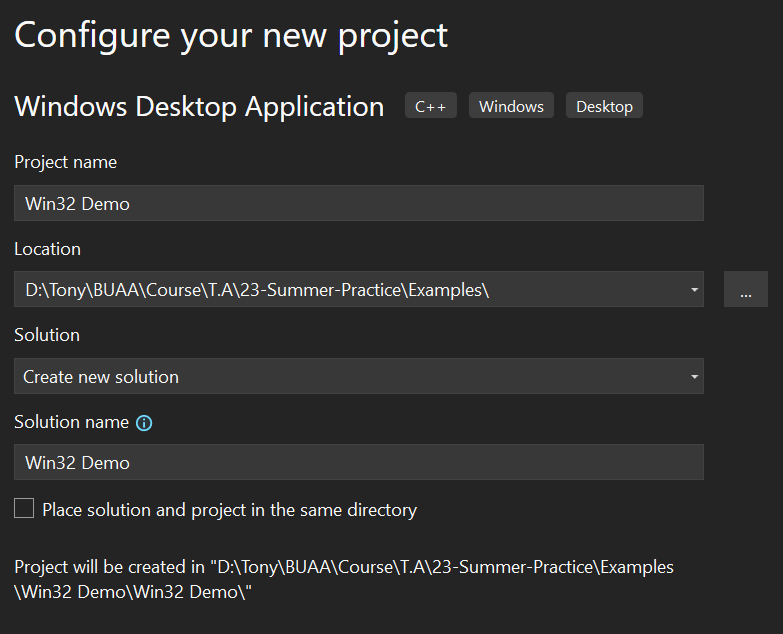
Task: Click into the Project name text field
Action: [x=358, y=204]
